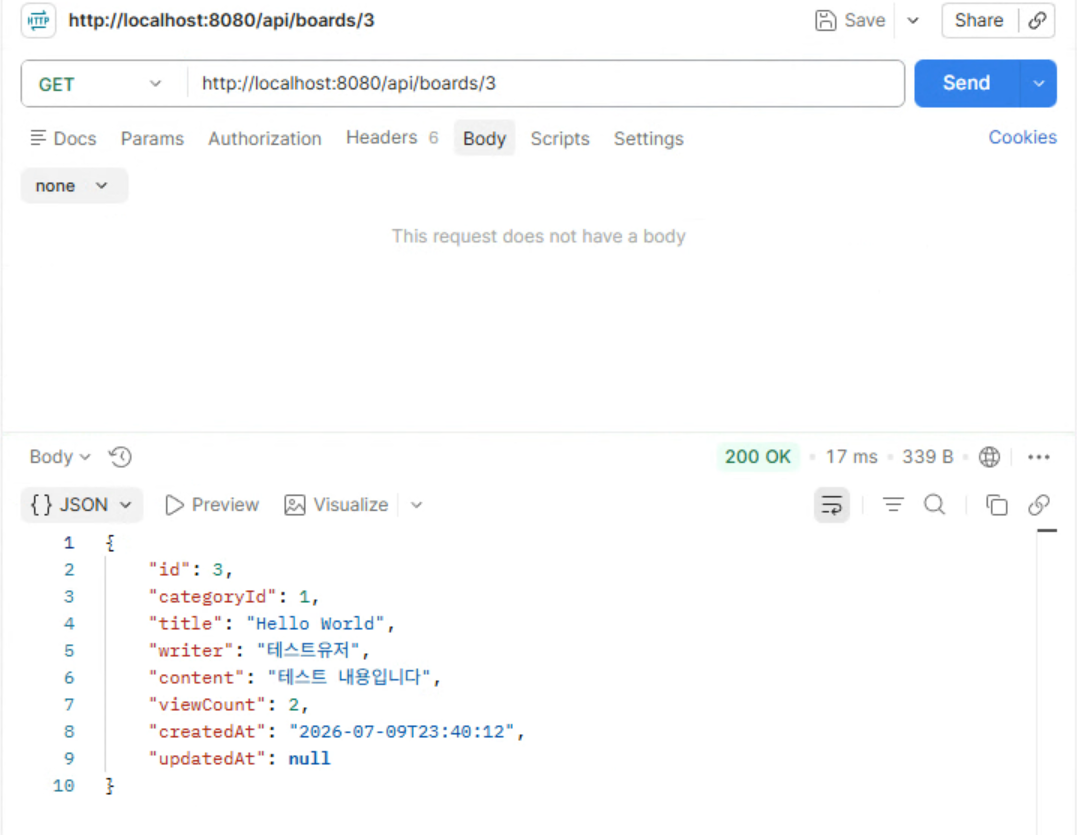This screenshot has height=835, width=1077.
Task: Collapse the JSON object at line 1
Action: pos(110,543)
